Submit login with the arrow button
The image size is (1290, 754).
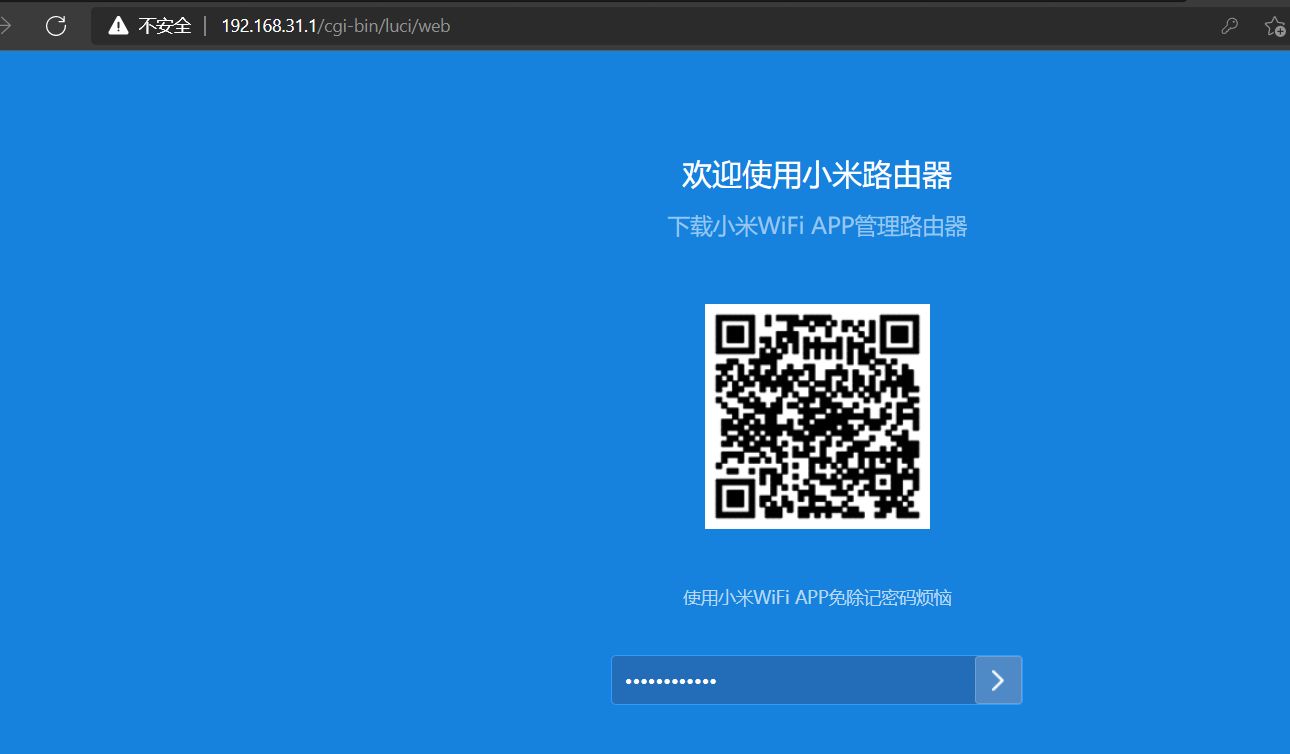[x=998, y=680]
